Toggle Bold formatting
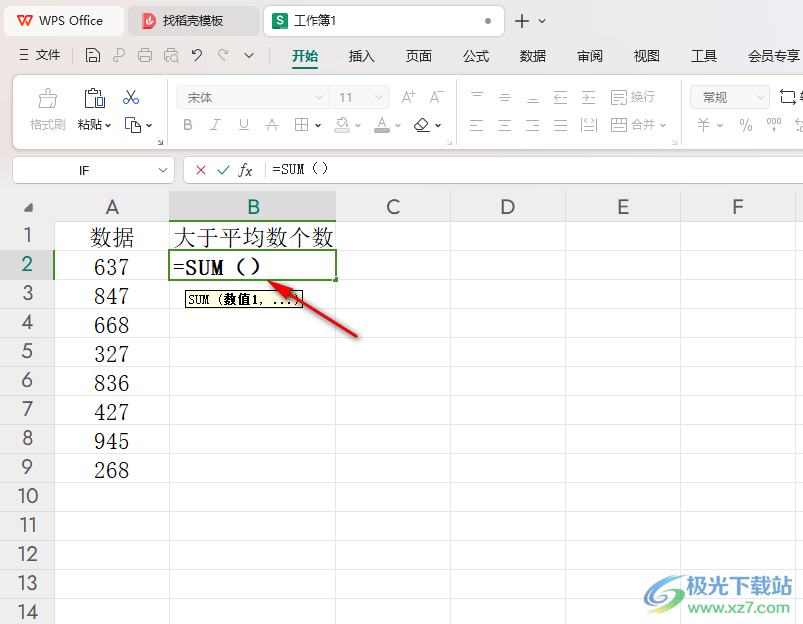This screenshot has width=803, height=624. (x=188, y=124)
